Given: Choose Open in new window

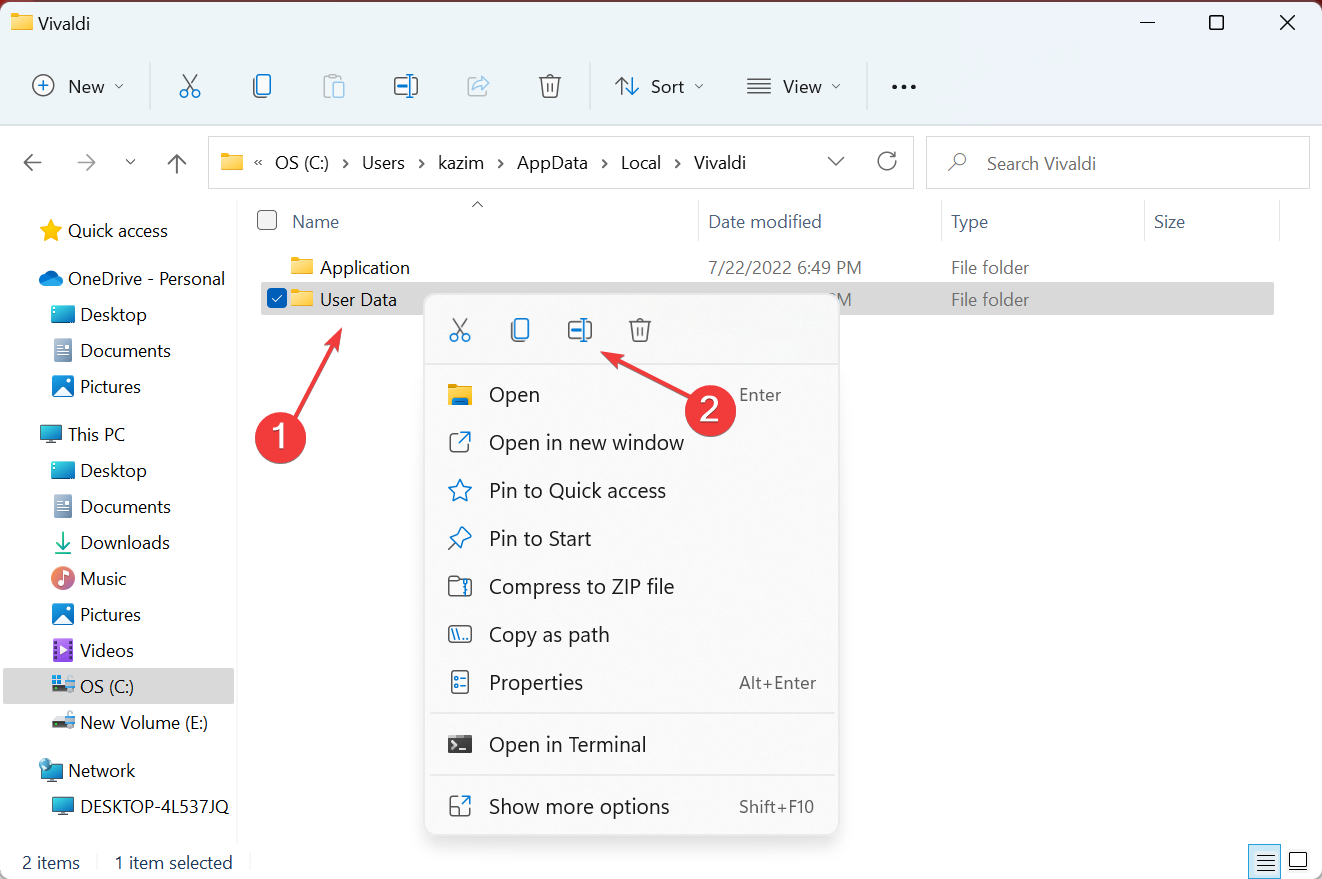Looking at the screenshot, I should (x=632, y=443).
